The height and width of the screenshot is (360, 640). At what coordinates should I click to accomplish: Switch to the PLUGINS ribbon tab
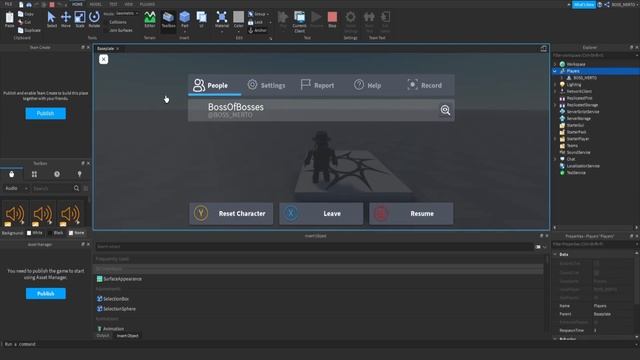click(x=147, y=4)
